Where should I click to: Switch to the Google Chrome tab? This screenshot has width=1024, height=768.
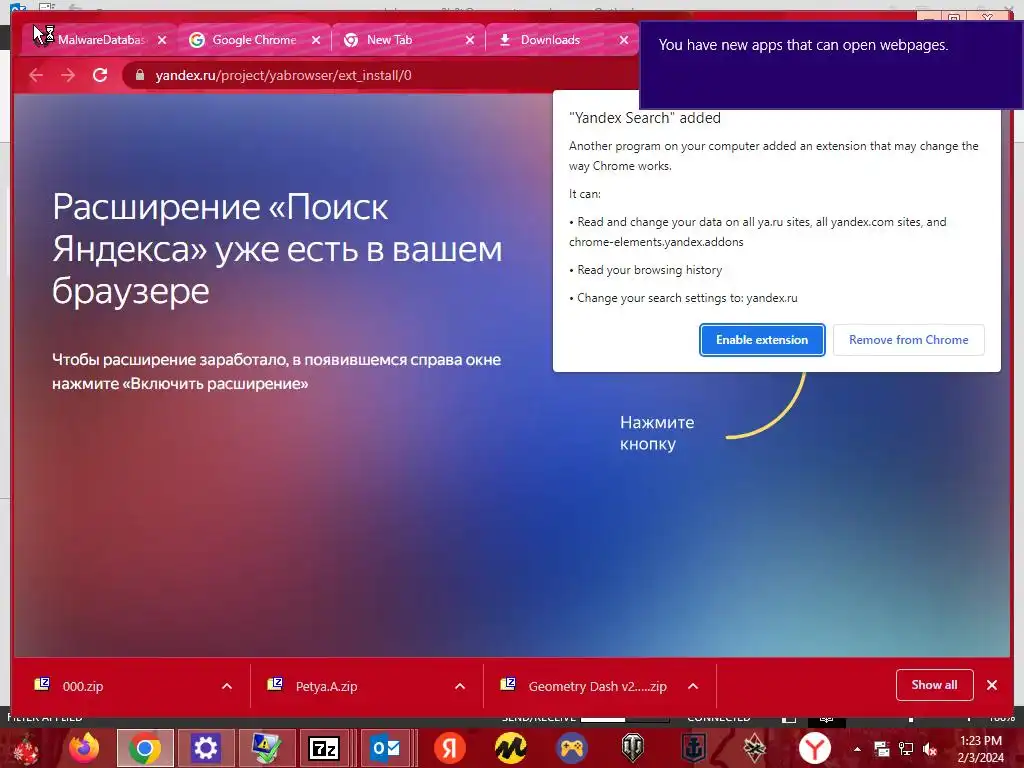pos(253,40)
